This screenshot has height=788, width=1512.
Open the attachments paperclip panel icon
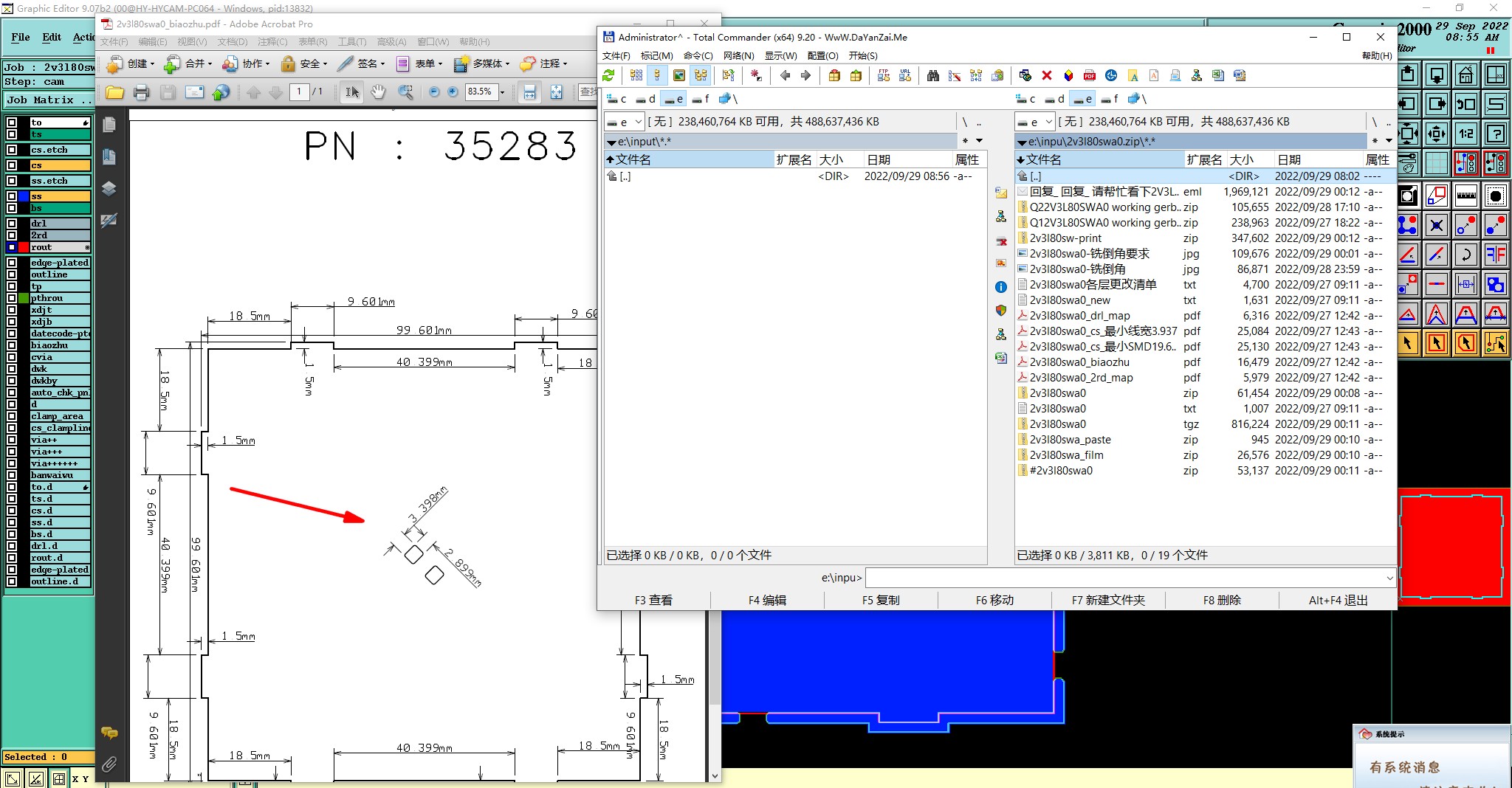coord(109,764)
